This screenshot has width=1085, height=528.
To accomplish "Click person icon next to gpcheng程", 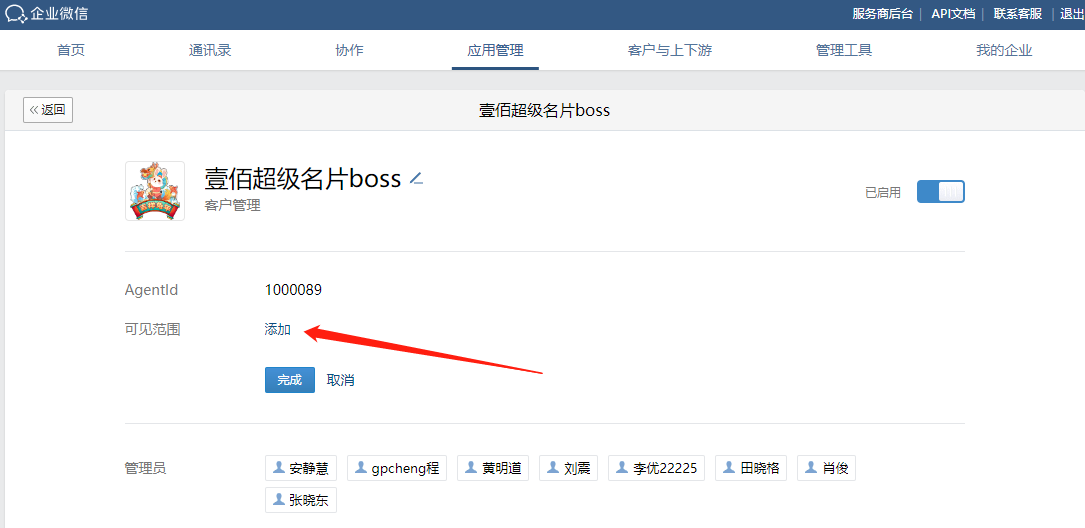I will [361, 468].
